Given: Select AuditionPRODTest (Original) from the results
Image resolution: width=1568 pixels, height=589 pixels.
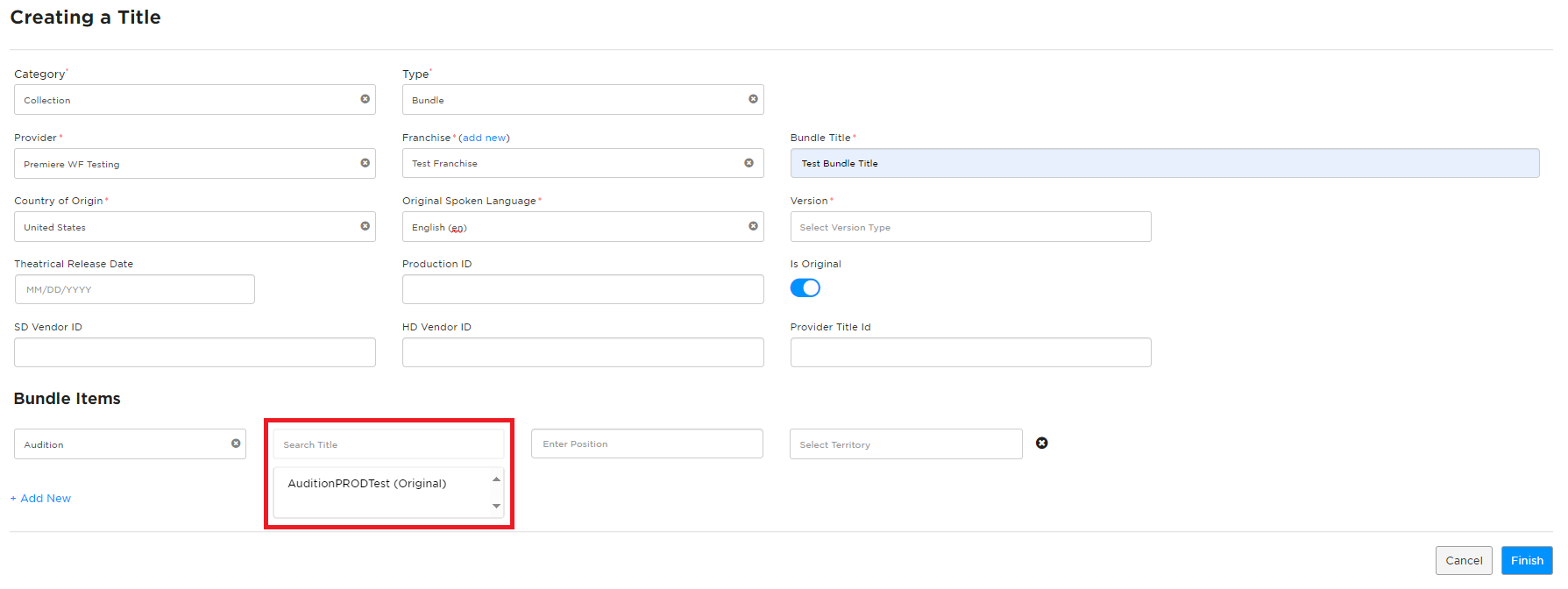Looking at the screenshot, I should (367, 484).
